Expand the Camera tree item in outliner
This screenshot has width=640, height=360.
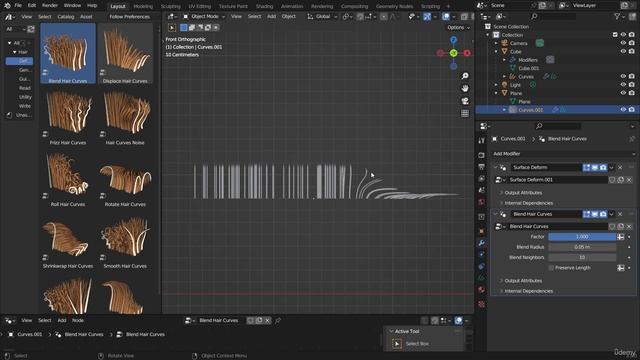pos(496,43)
